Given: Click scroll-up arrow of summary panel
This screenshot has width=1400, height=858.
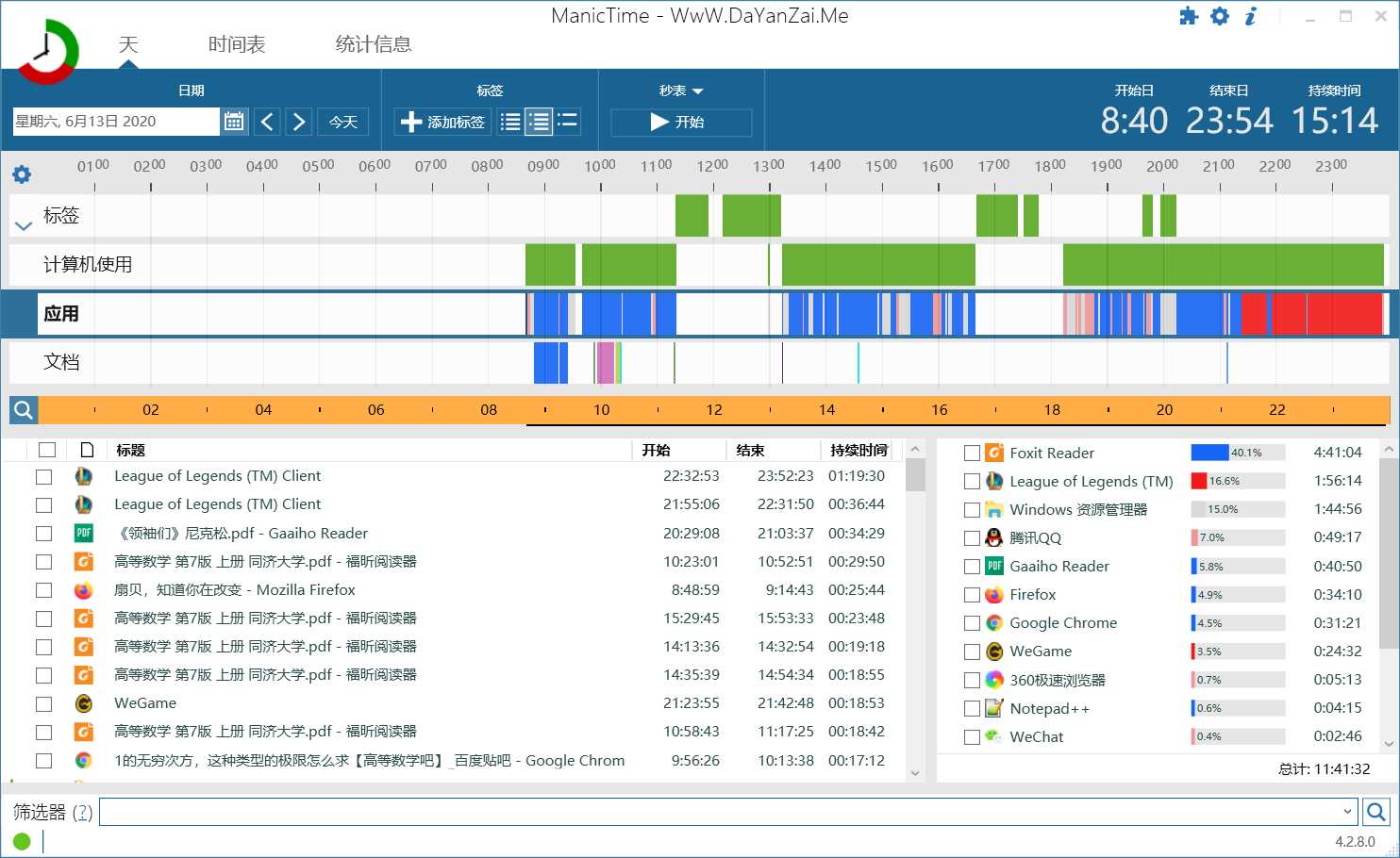Looking at the screenshot, I should 1389,449.
